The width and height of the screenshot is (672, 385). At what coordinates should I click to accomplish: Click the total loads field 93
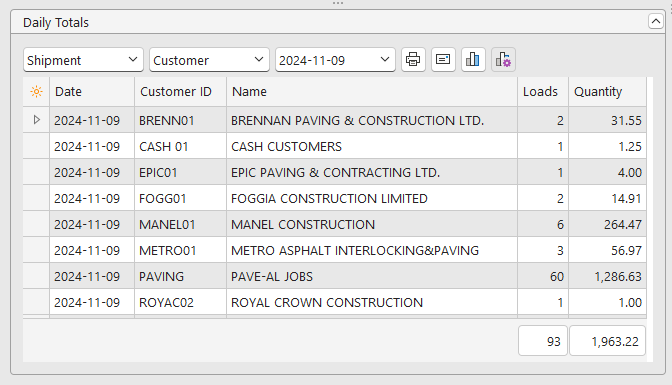pyautogui.click(x=543, y=341)
